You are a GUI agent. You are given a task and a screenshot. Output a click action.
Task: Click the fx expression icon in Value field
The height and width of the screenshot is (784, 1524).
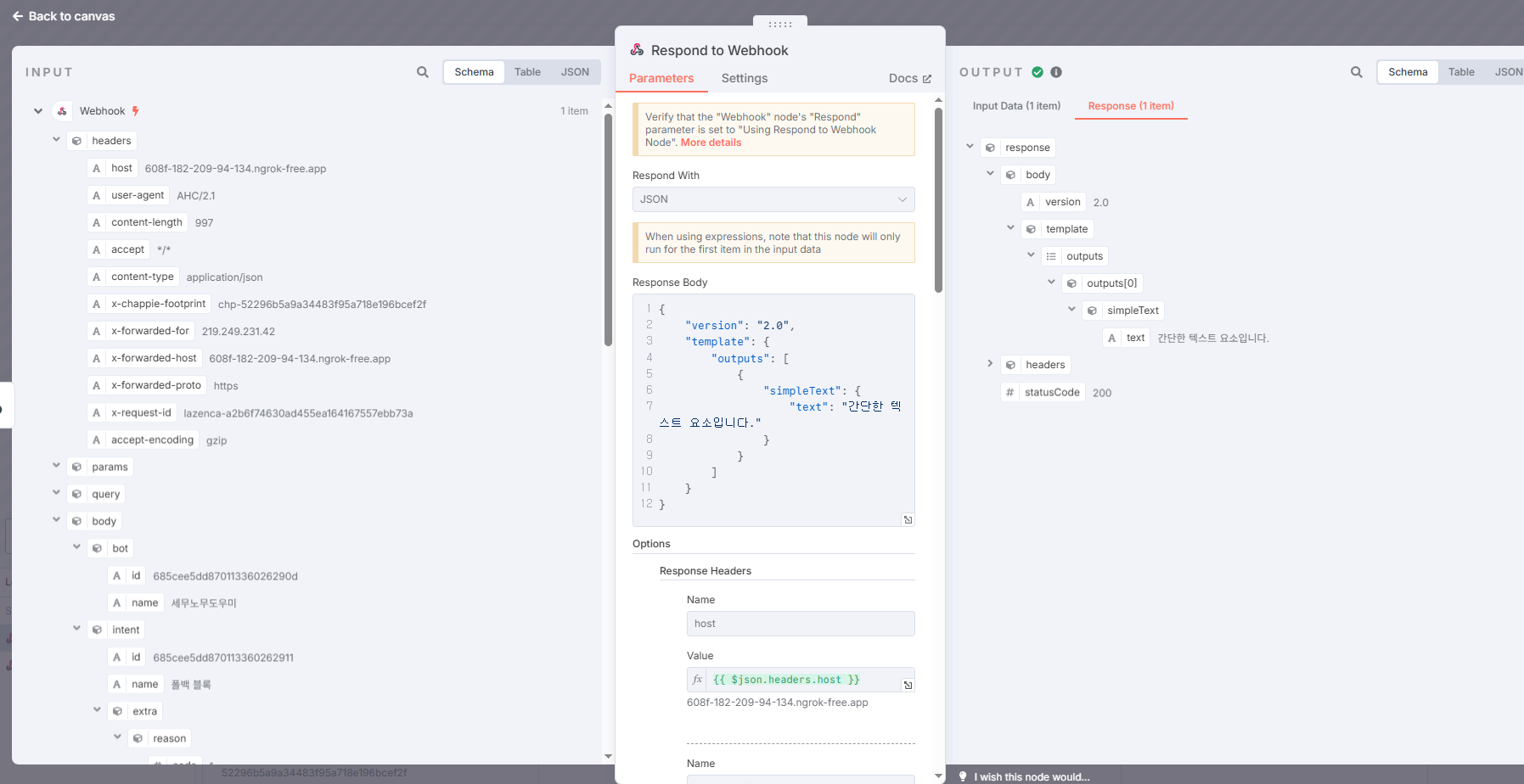pyautogui.click(x=697, y=680)
